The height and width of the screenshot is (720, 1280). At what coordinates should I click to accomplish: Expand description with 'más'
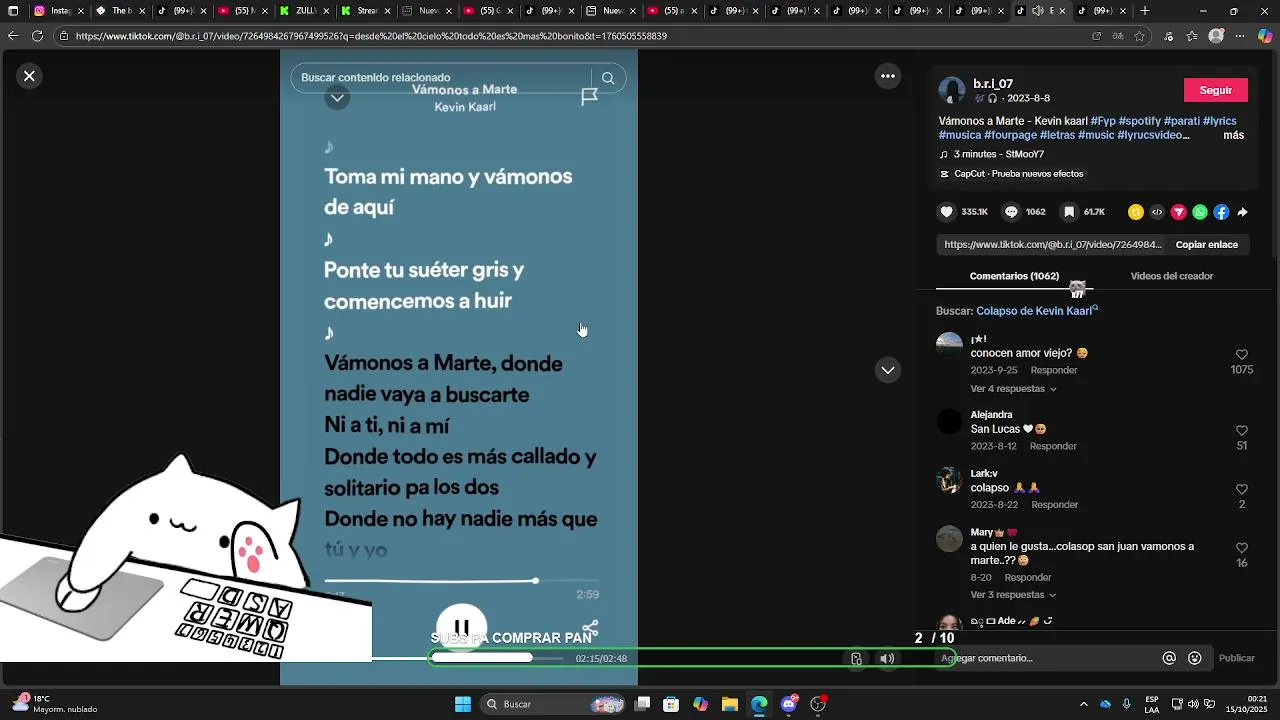1233,135
